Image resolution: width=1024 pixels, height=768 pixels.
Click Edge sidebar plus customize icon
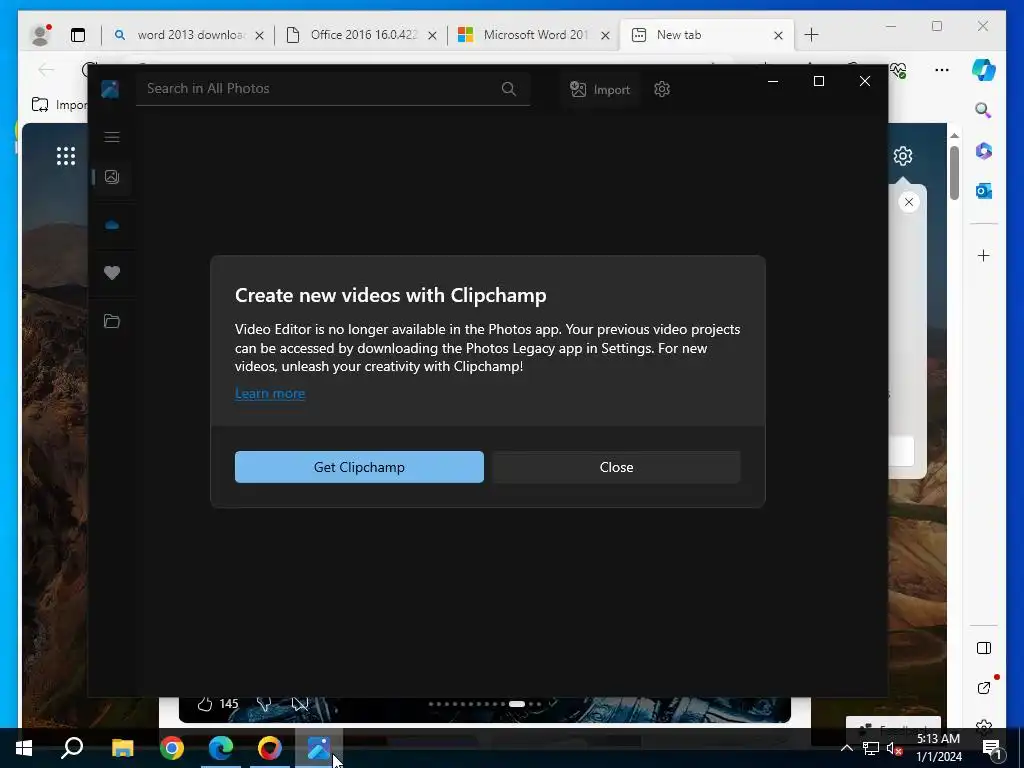[984, 255]
